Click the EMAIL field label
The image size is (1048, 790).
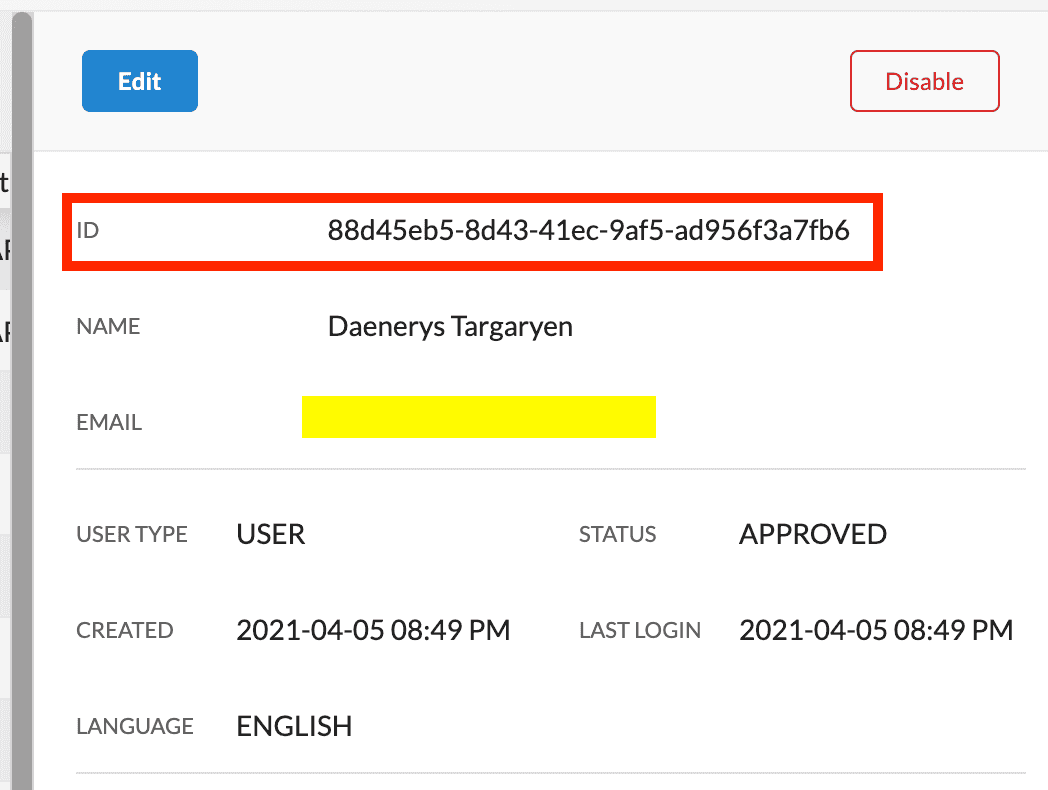[109, 423]
